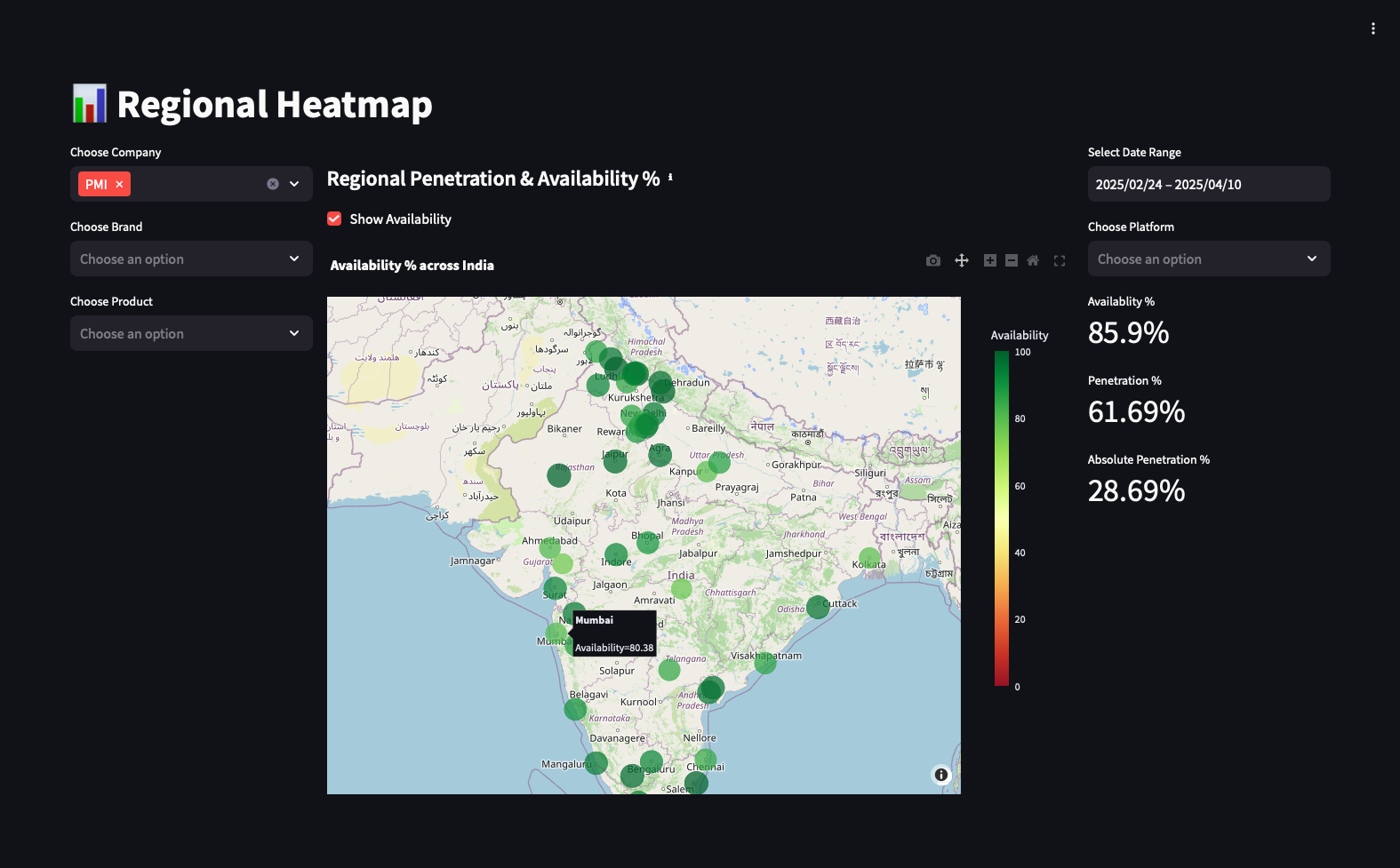
Task: Click the map attribution info icon
Action: tap(940, 775)
